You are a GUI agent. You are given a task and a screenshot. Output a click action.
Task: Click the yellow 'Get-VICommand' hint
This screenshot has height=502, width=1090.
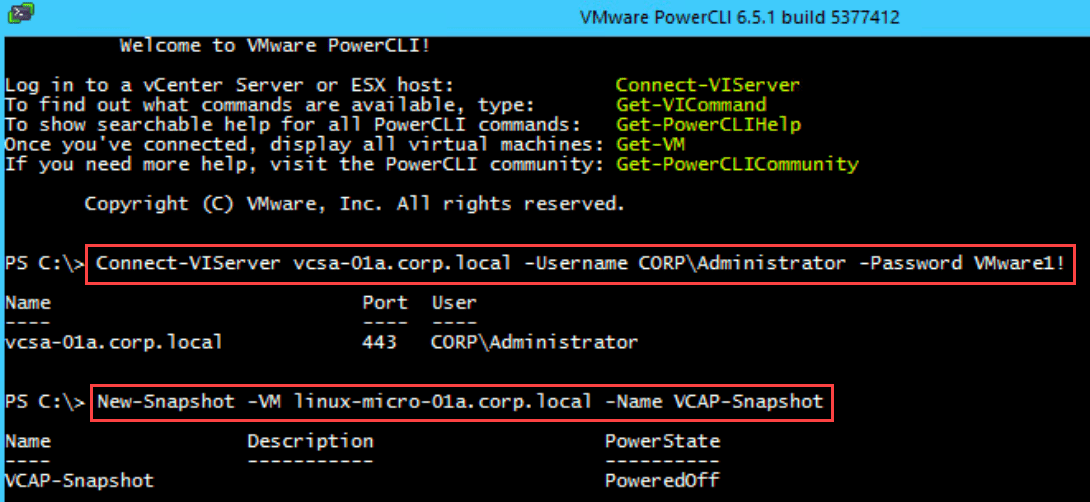point(691,105)
